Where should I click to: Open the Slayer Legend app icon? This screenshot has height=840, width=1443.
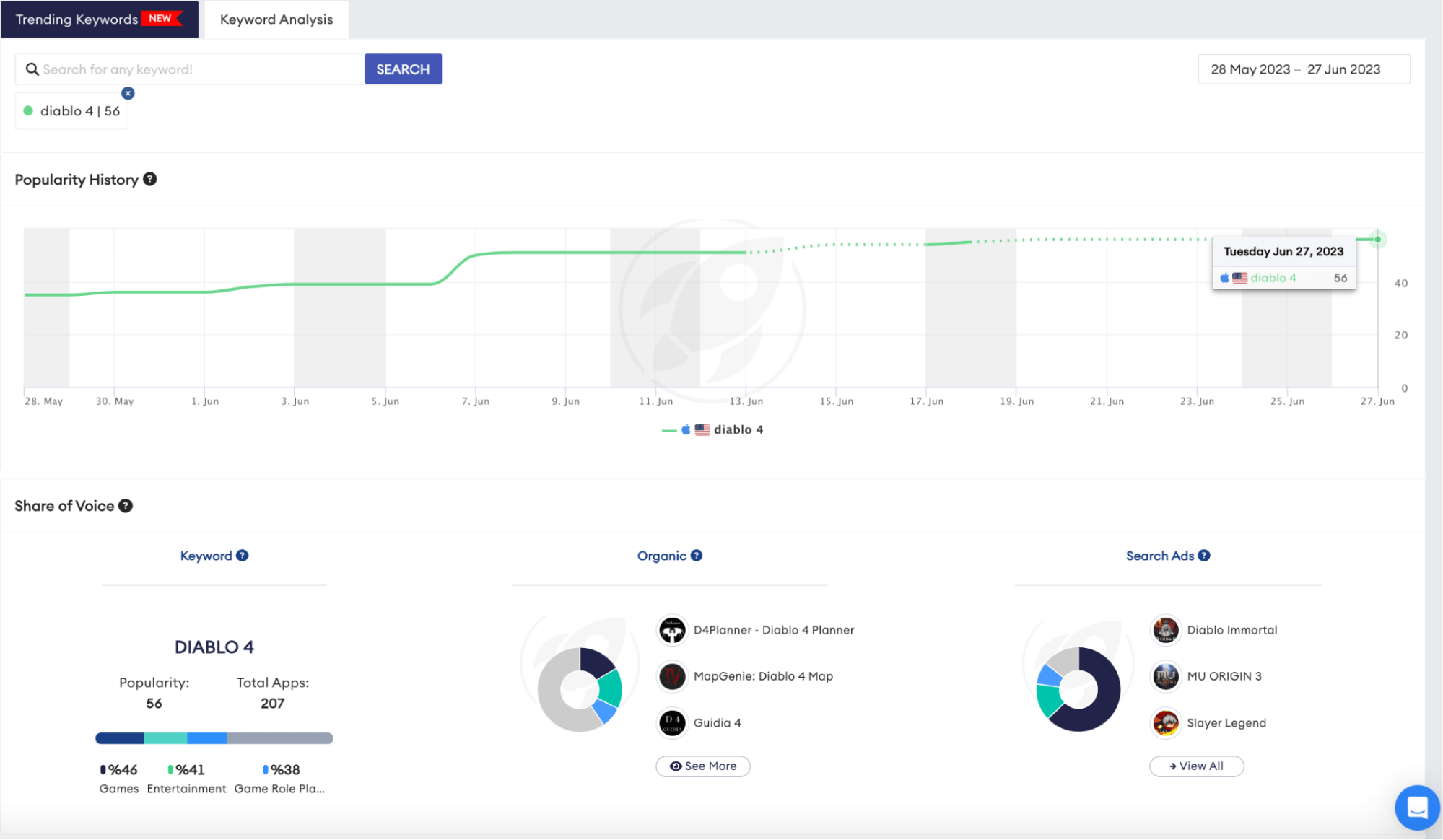click(1165, 722)
